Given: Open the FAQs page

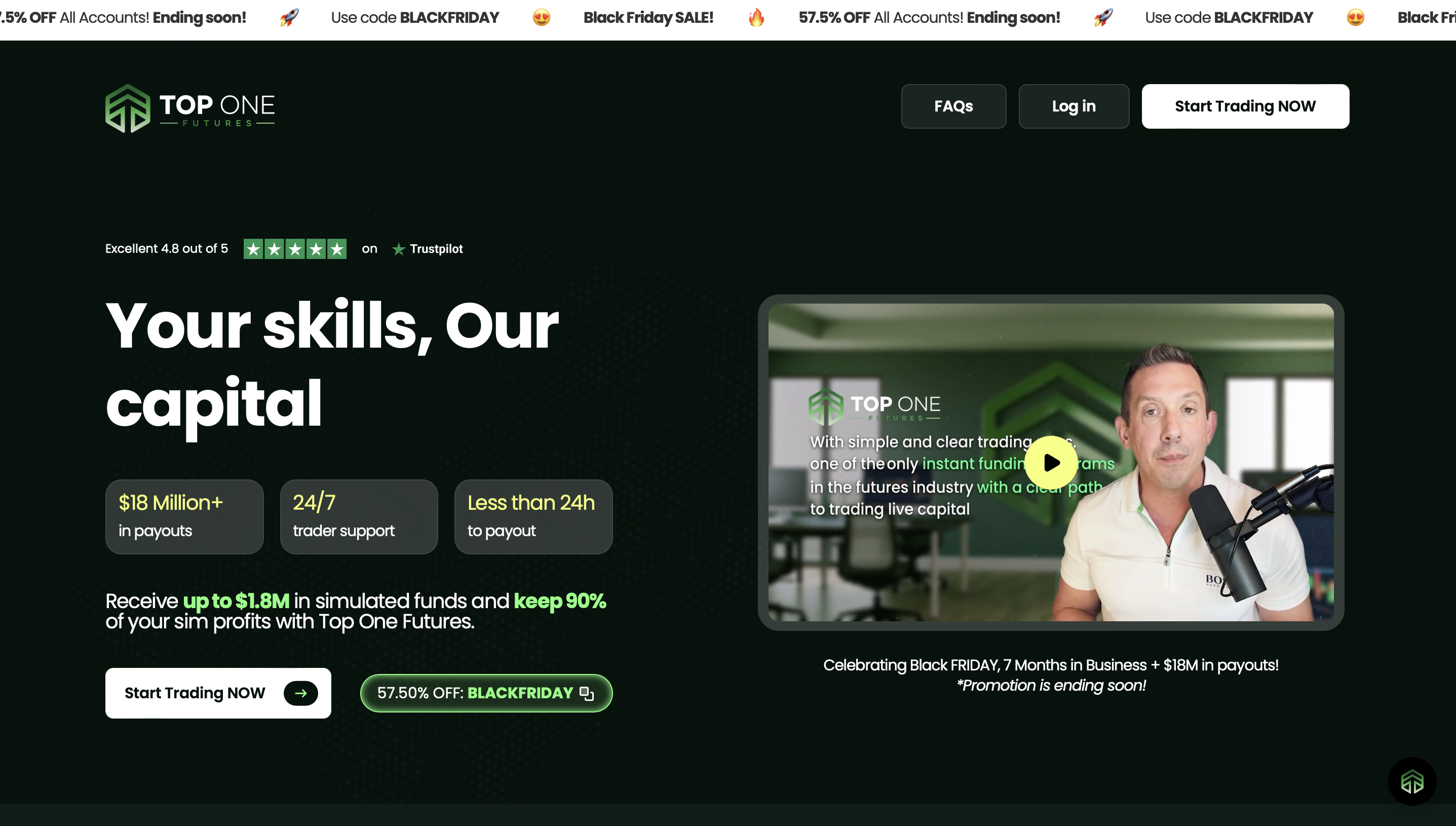Looking at the screenshot, I should click(953, 106).
